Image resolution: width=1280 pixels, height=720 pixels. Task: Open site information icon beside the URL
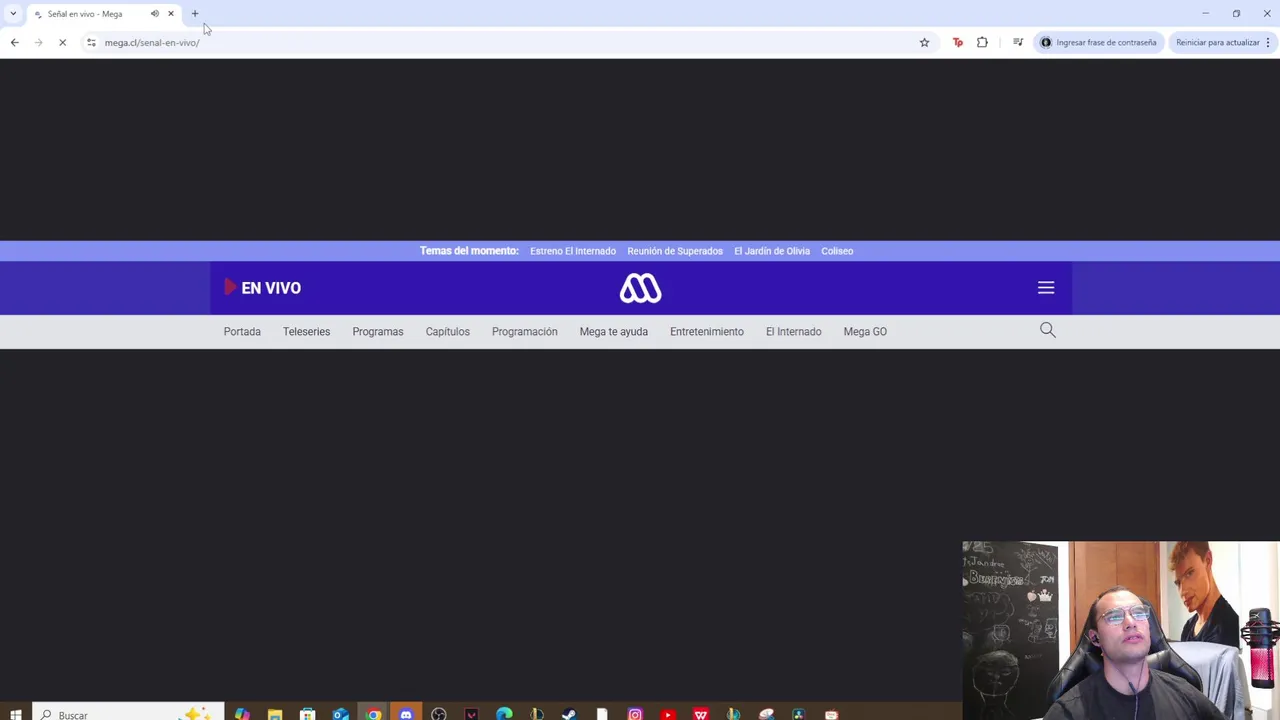point(91,42)
